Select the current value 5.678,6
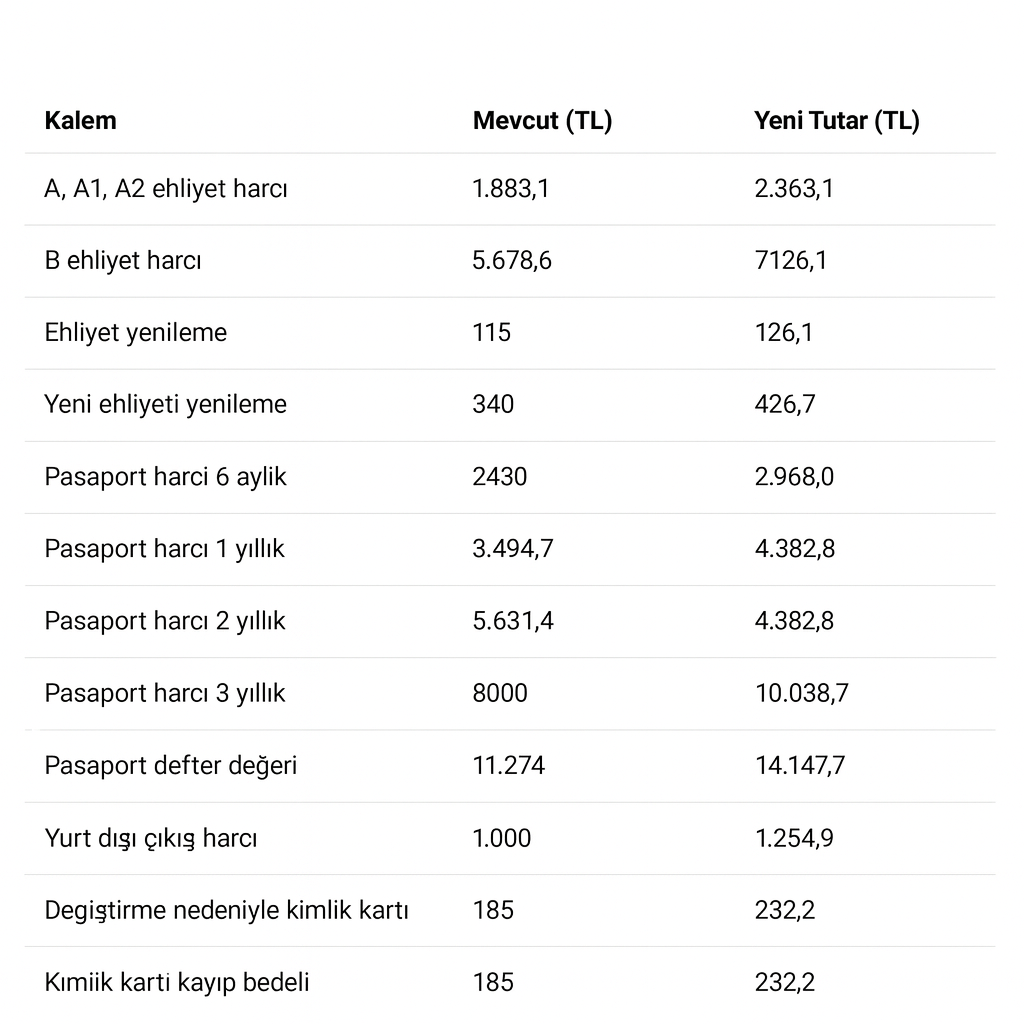Screen dimensions: 1024x1024 tap(512, 261)
